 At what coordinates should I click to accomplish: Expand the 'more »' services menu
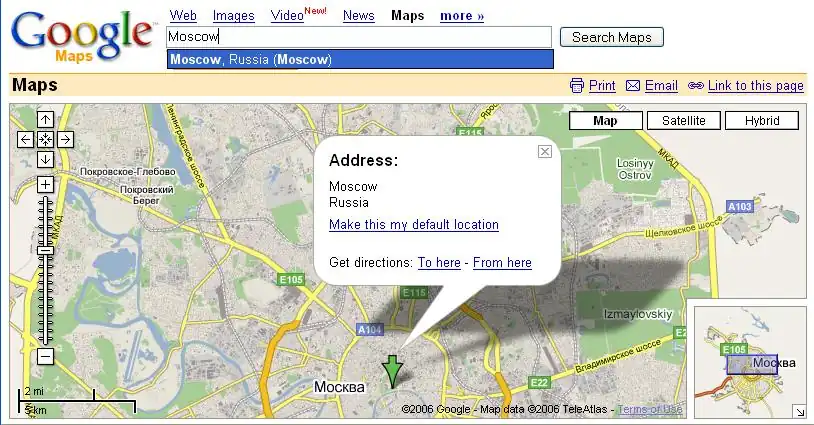(461, 16)
